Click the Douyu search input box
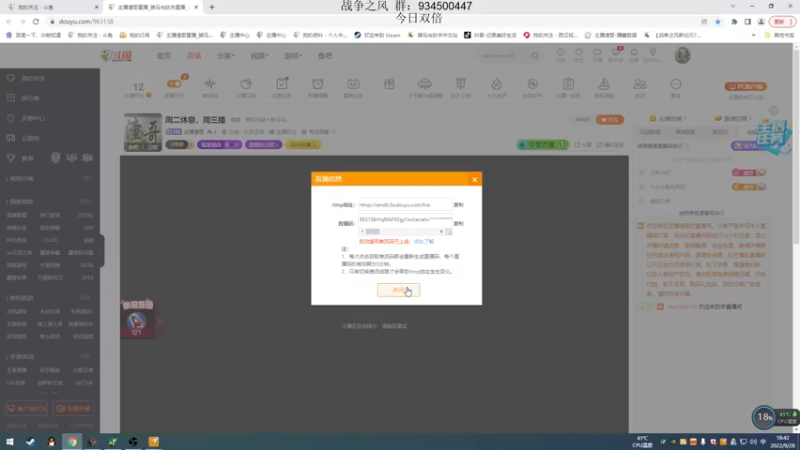 pyautogui.click(x=503, y=56)
